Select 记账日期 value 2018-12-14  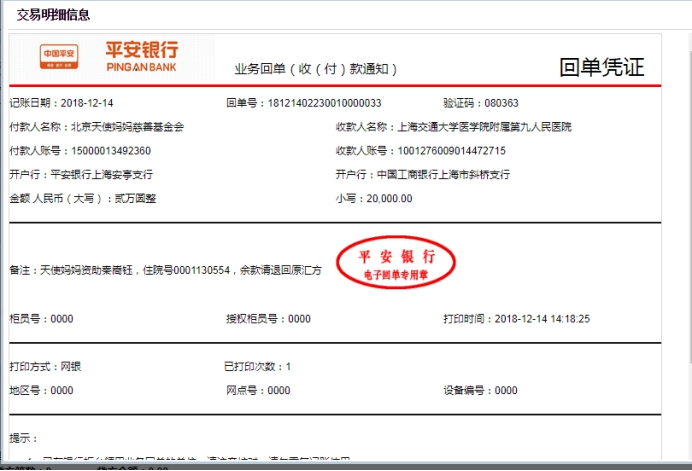pos(87,103)
